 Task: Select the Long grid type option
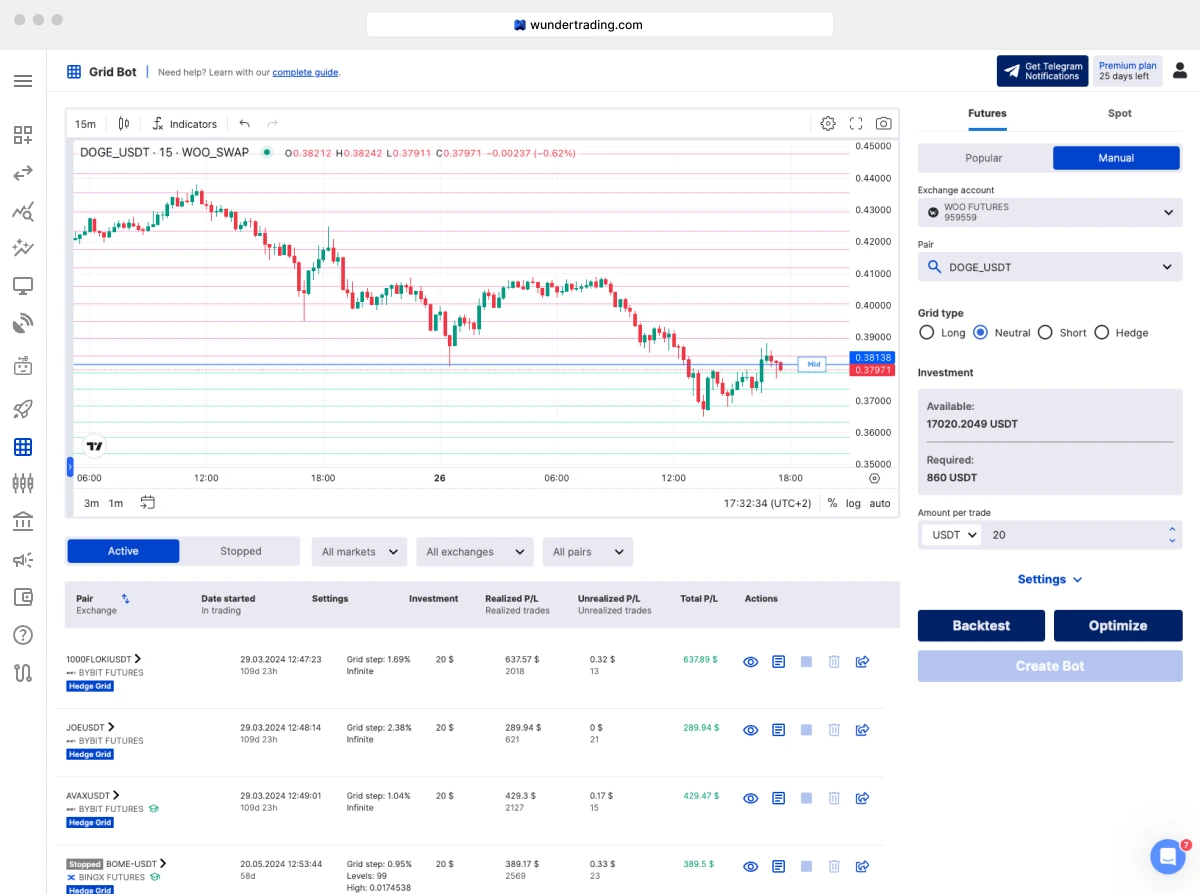[x=928, y=332]
